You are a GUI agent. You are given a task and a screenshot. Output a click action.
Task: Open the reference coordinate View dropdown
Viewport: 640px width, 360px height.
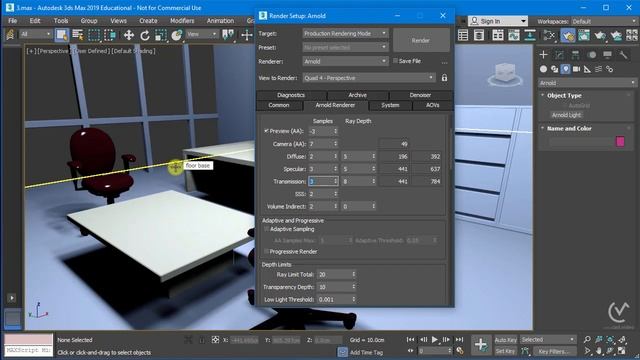coord(202,34)
